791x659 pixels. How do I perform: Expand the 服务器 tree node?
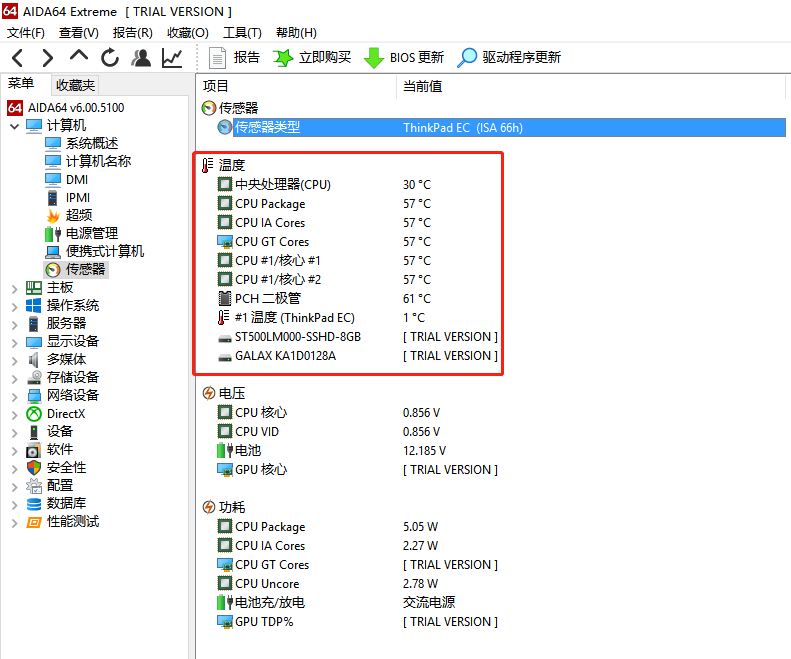coord(15,324)
